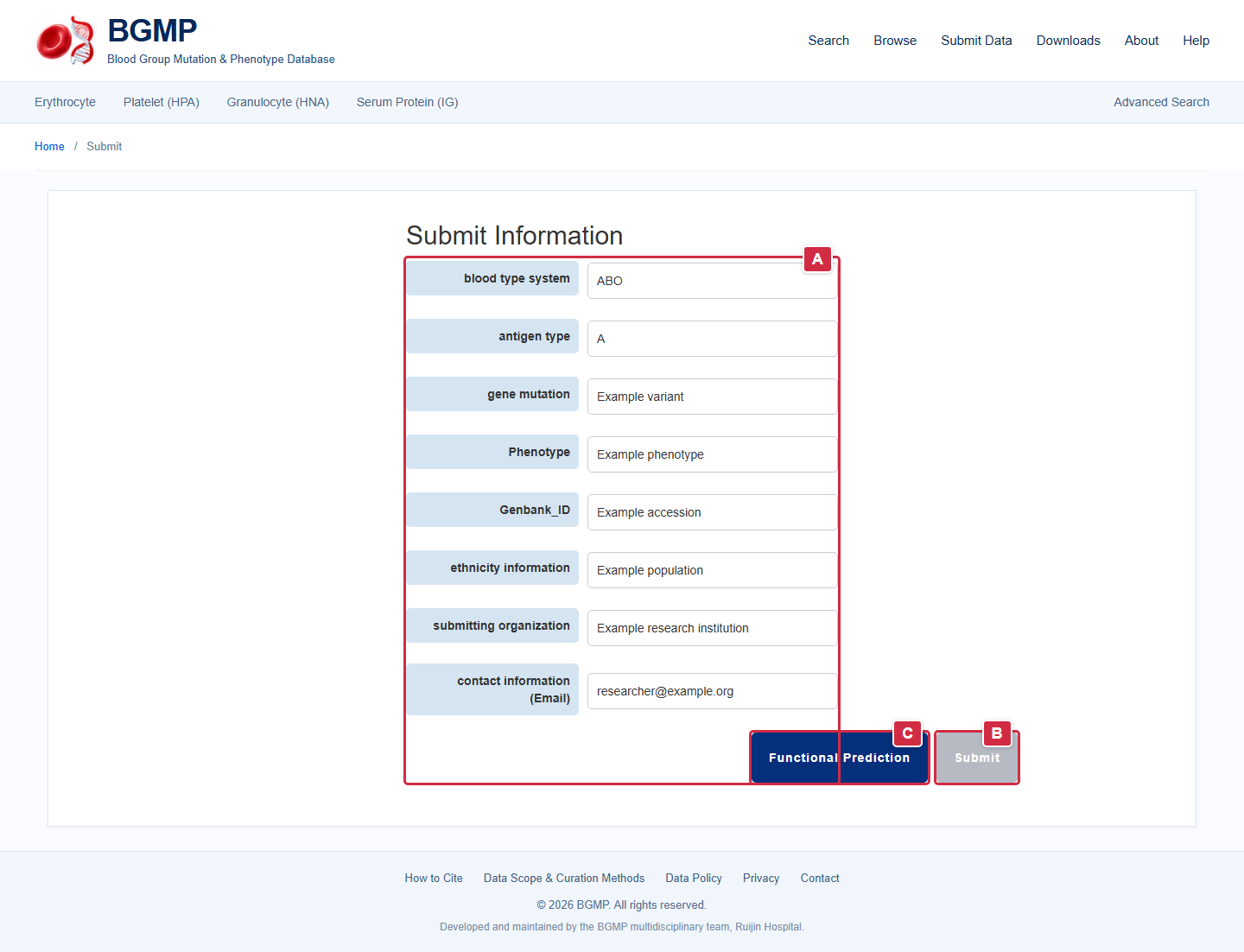The image size is (1244, 952).
Task: Click the 'Blood Group Mutation & Phenotype Database' tagline
Action: tap(221, 60)
